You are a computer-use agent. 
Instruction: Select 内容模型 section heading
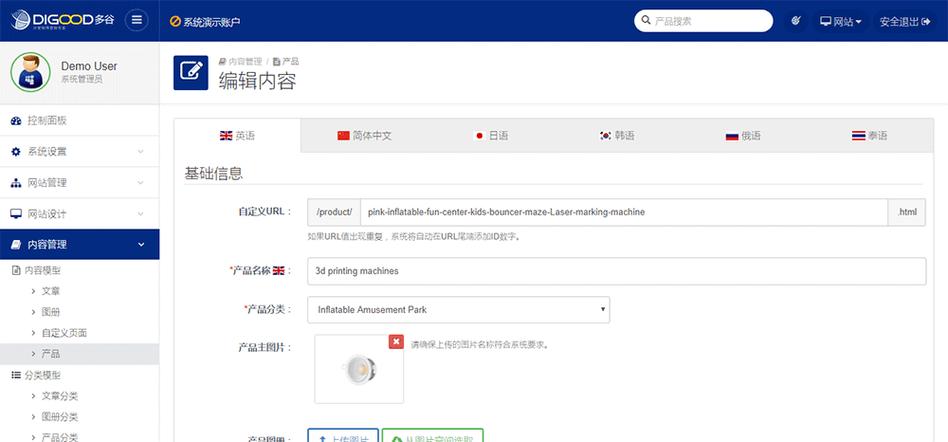coord(42,270)
